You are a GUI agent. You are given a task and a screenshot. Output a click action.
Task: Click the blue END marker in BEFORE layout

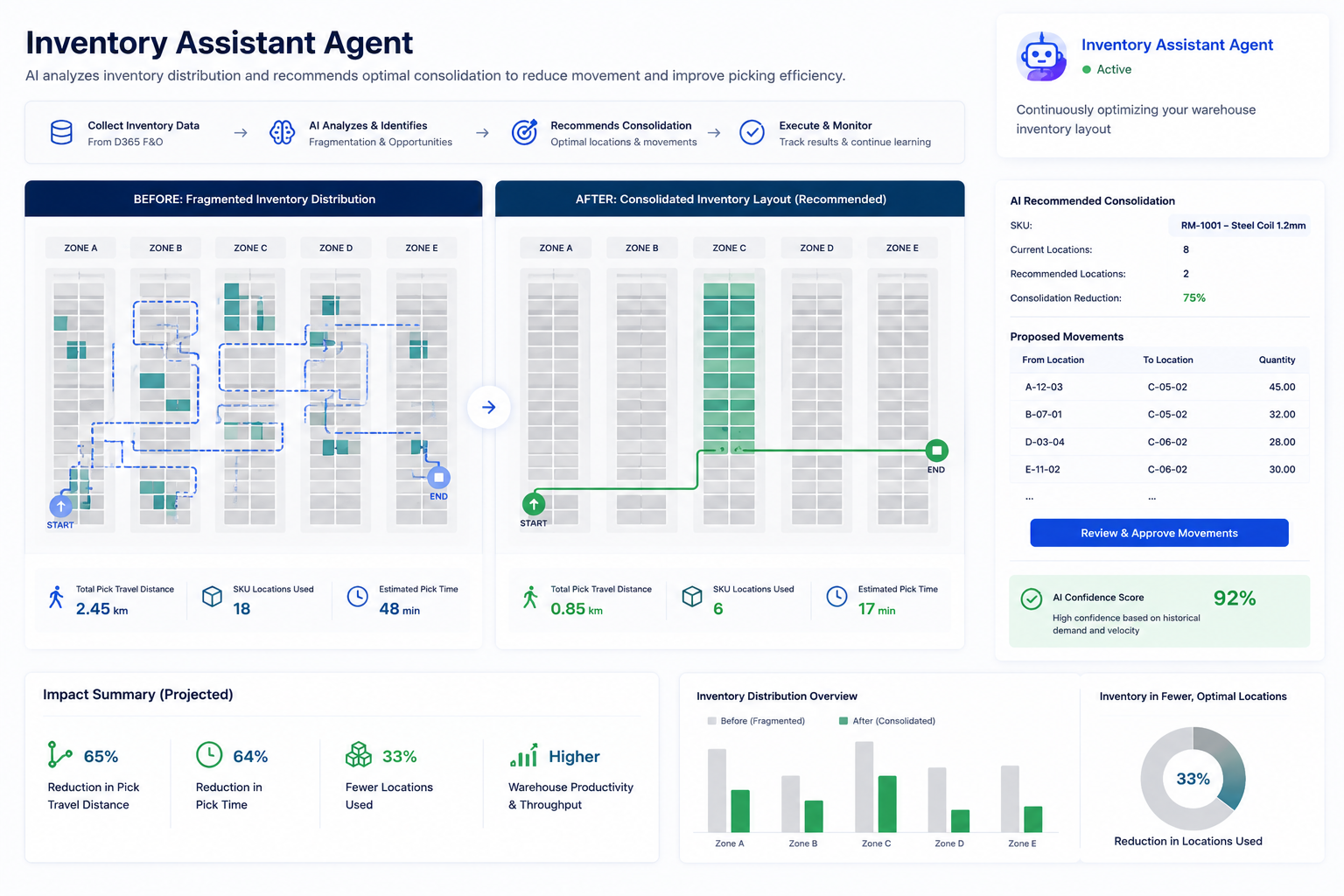pos(438,478)
